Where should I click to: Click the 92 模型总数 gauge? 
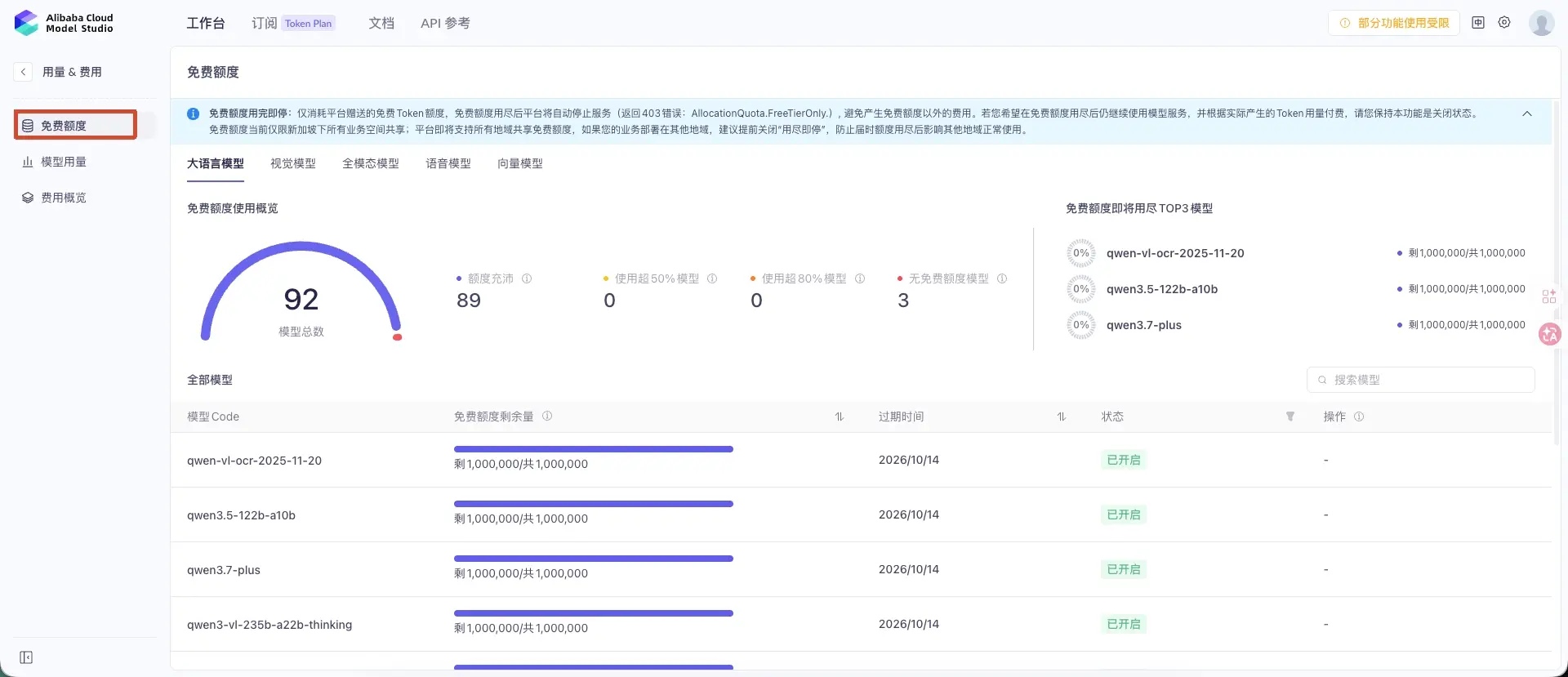coord(301,292)
